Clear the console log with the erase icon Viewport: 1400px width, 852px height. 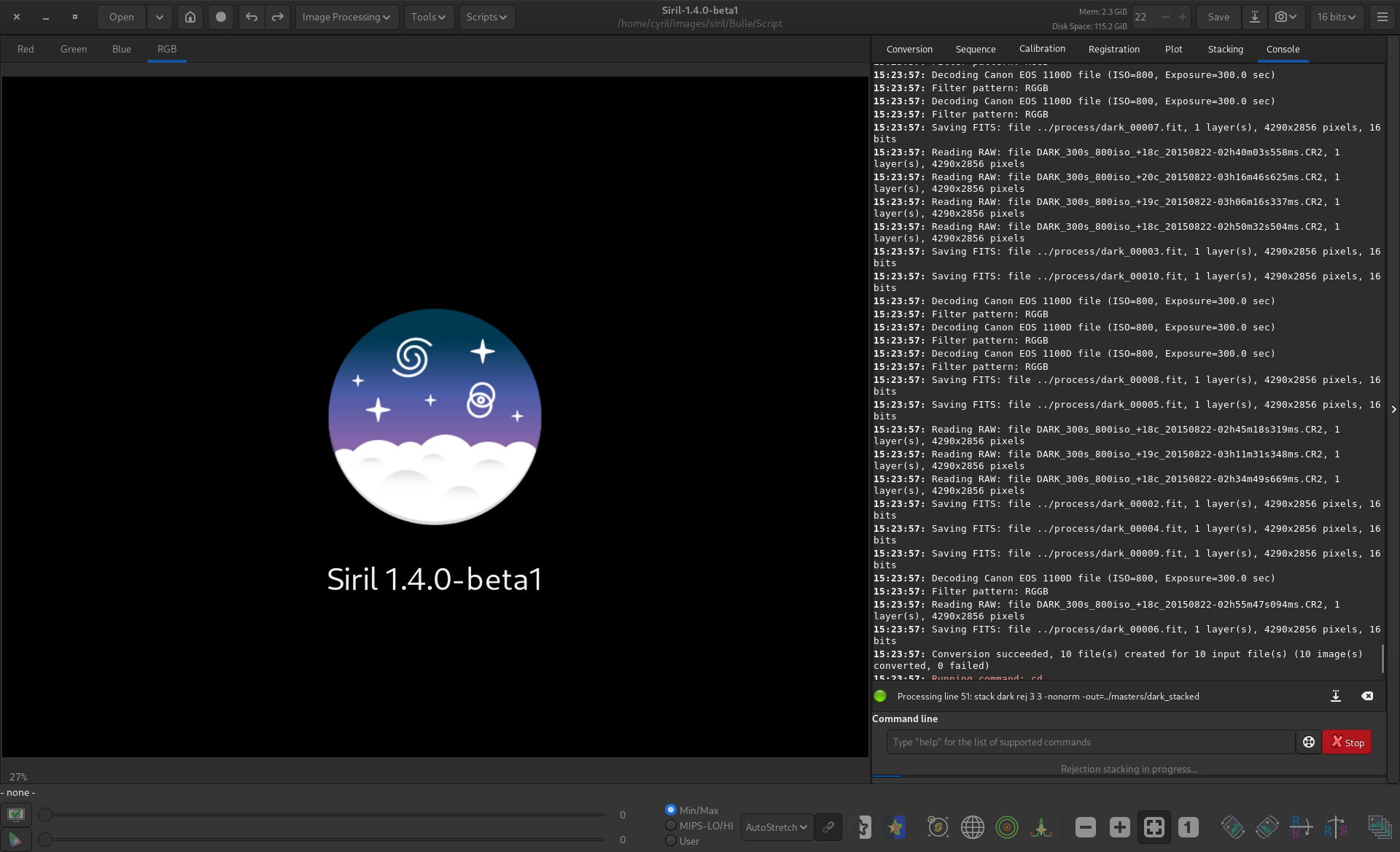pos(1367,696)
